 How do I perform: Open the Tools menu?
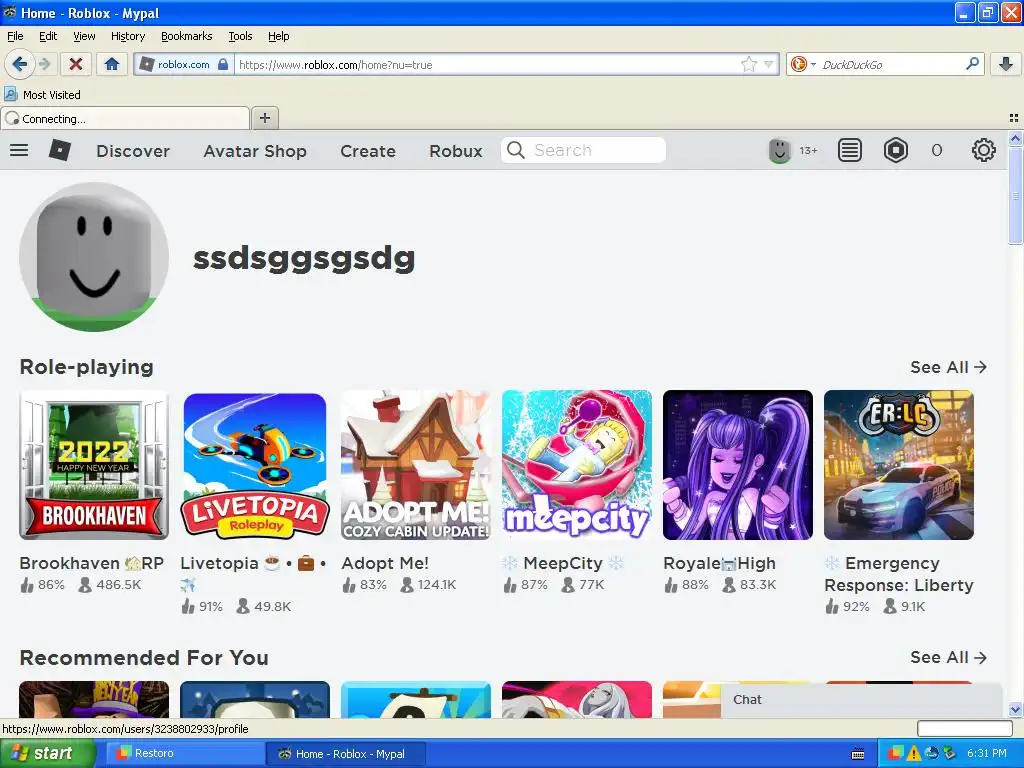(x=240, y=36)
